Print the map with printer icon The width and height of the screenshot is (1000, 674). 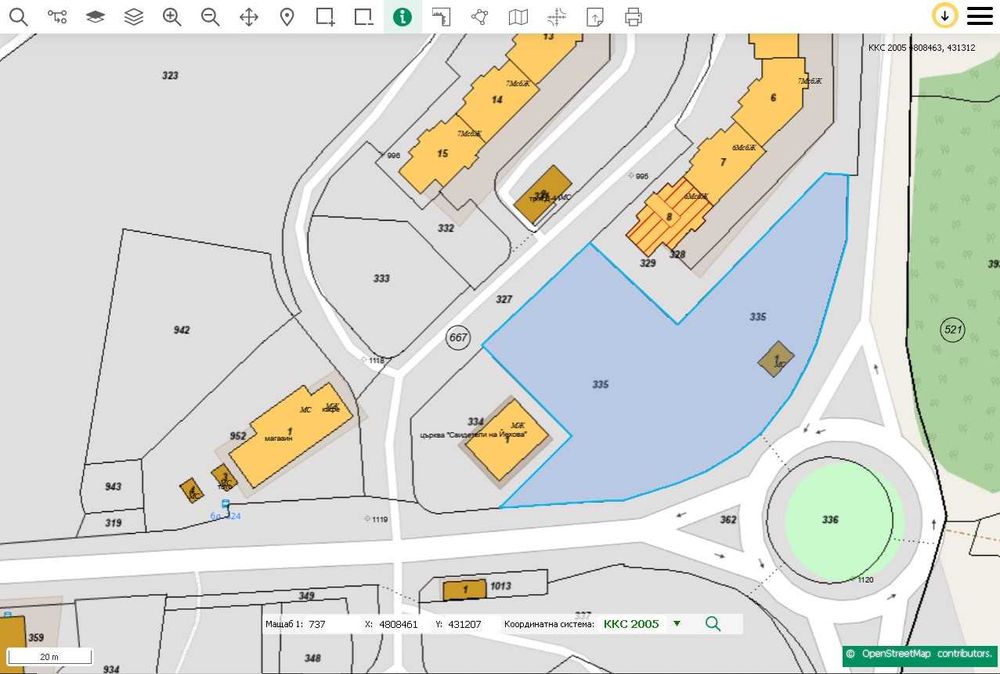tap(633, 17)
